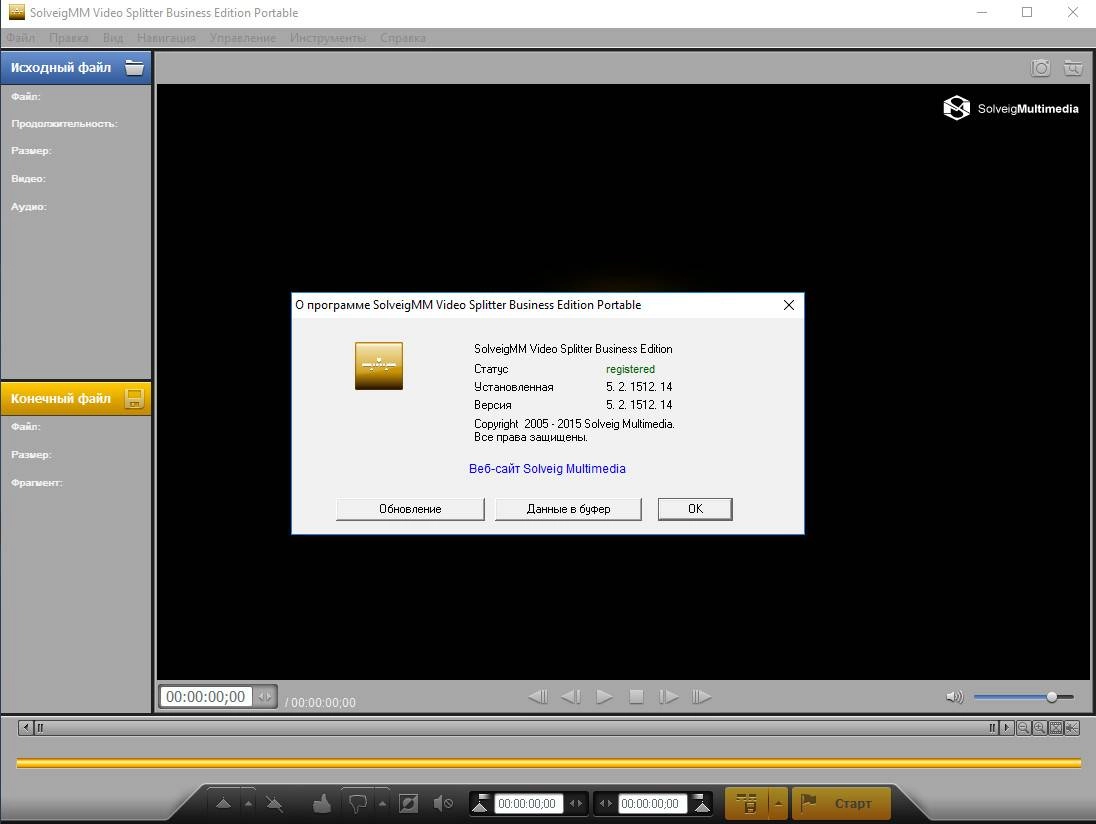Click the Старт button
This screenshot has height=824, width=1096.
[x=841, y=804]
